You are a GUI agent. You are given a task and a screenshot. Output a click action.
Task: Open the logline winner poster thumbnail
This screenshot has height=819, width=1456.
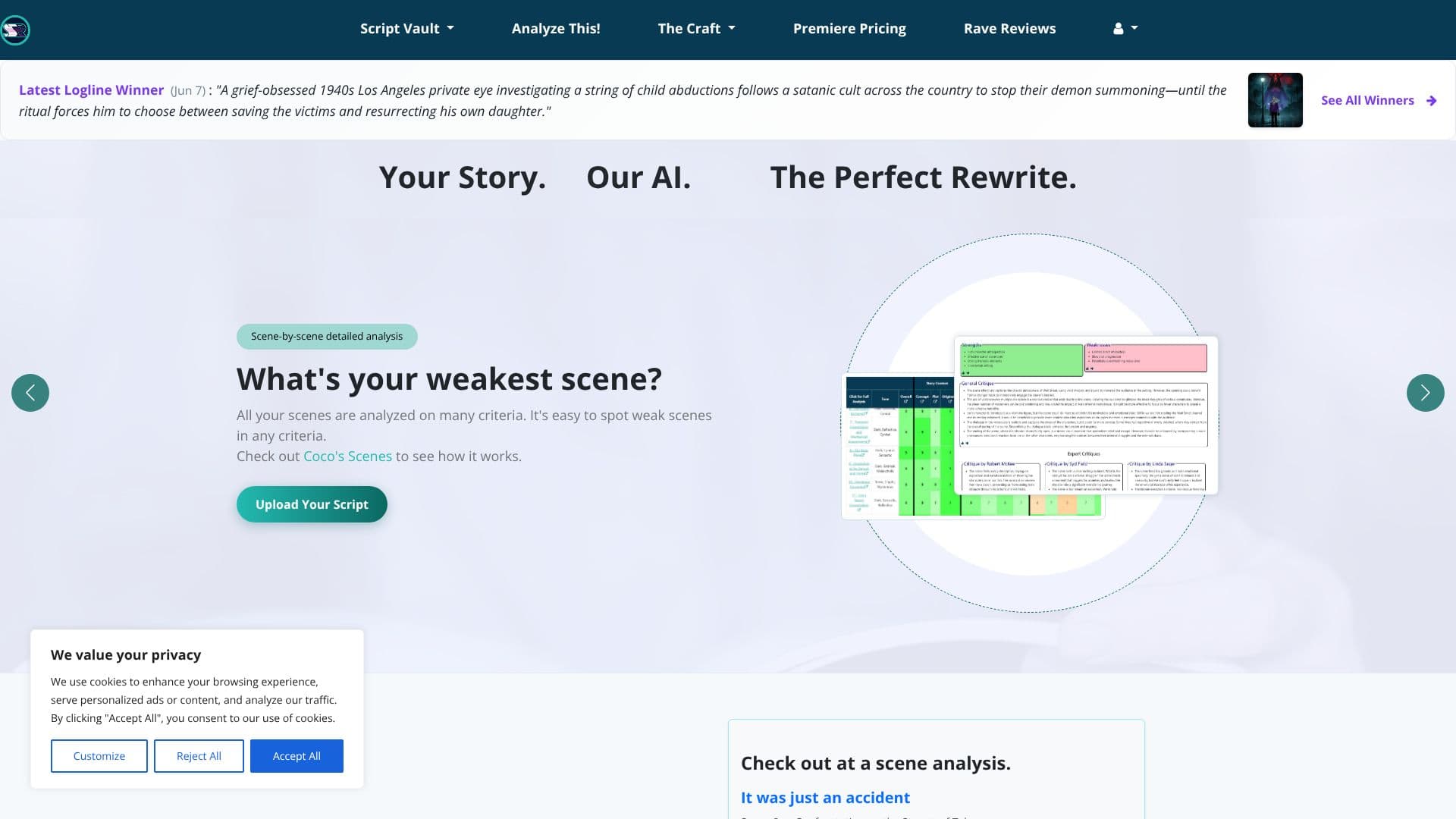pos(1275,100)
